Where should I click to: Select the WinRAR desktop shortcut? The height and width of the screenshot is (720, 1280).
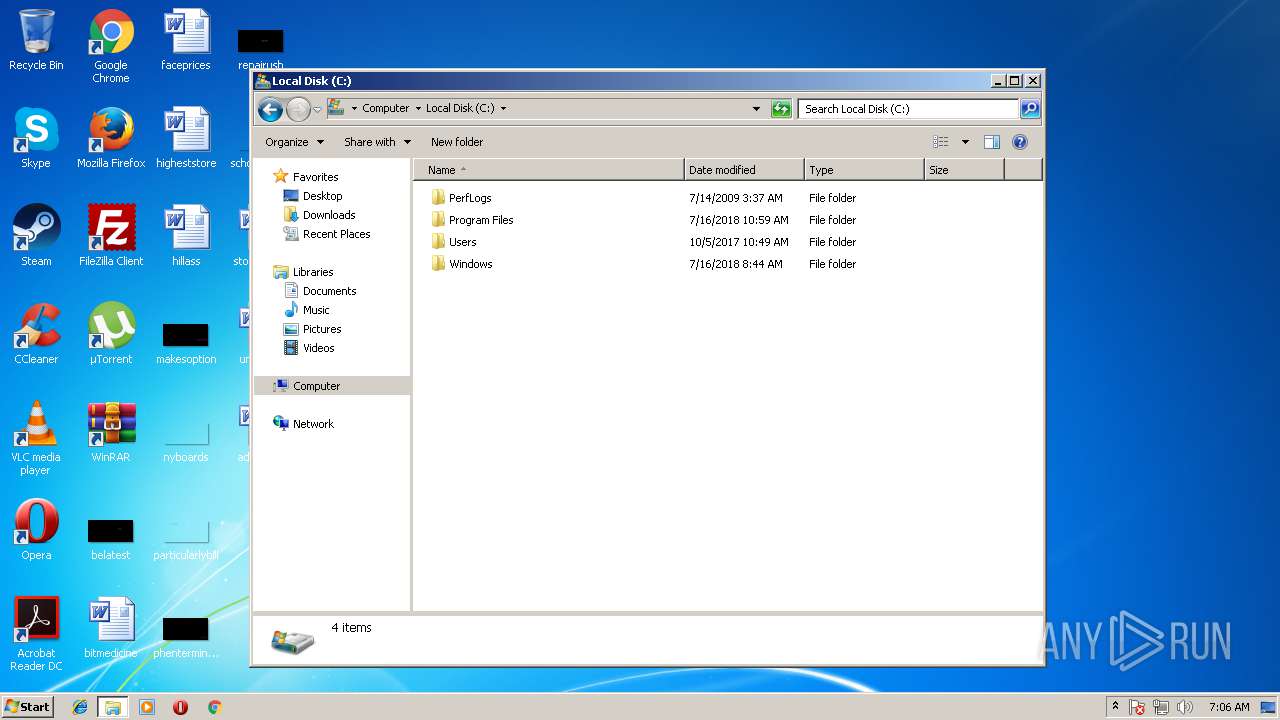111,433
